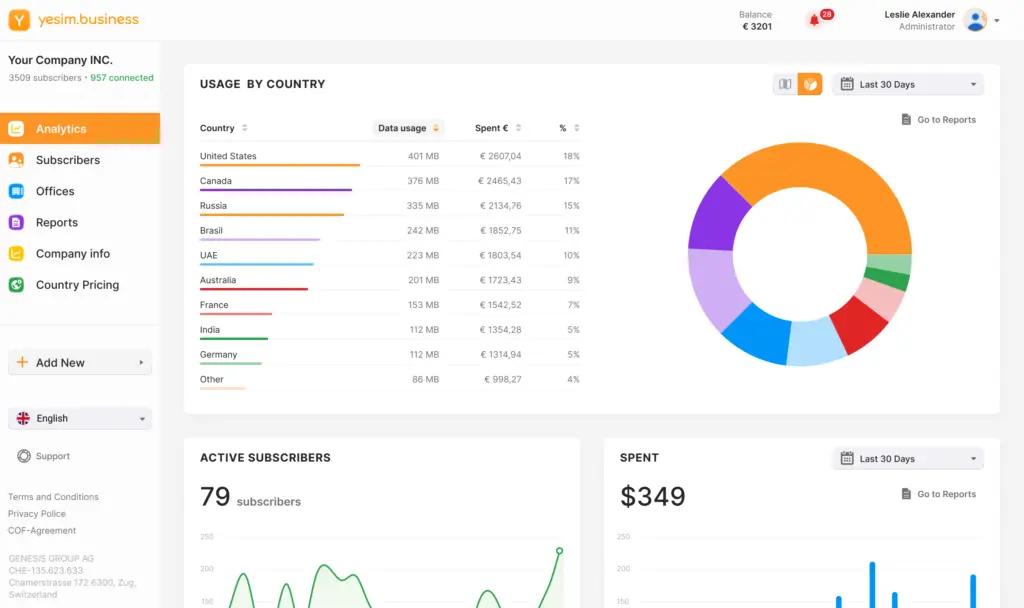Click the Company info sidebar icon

16,254
